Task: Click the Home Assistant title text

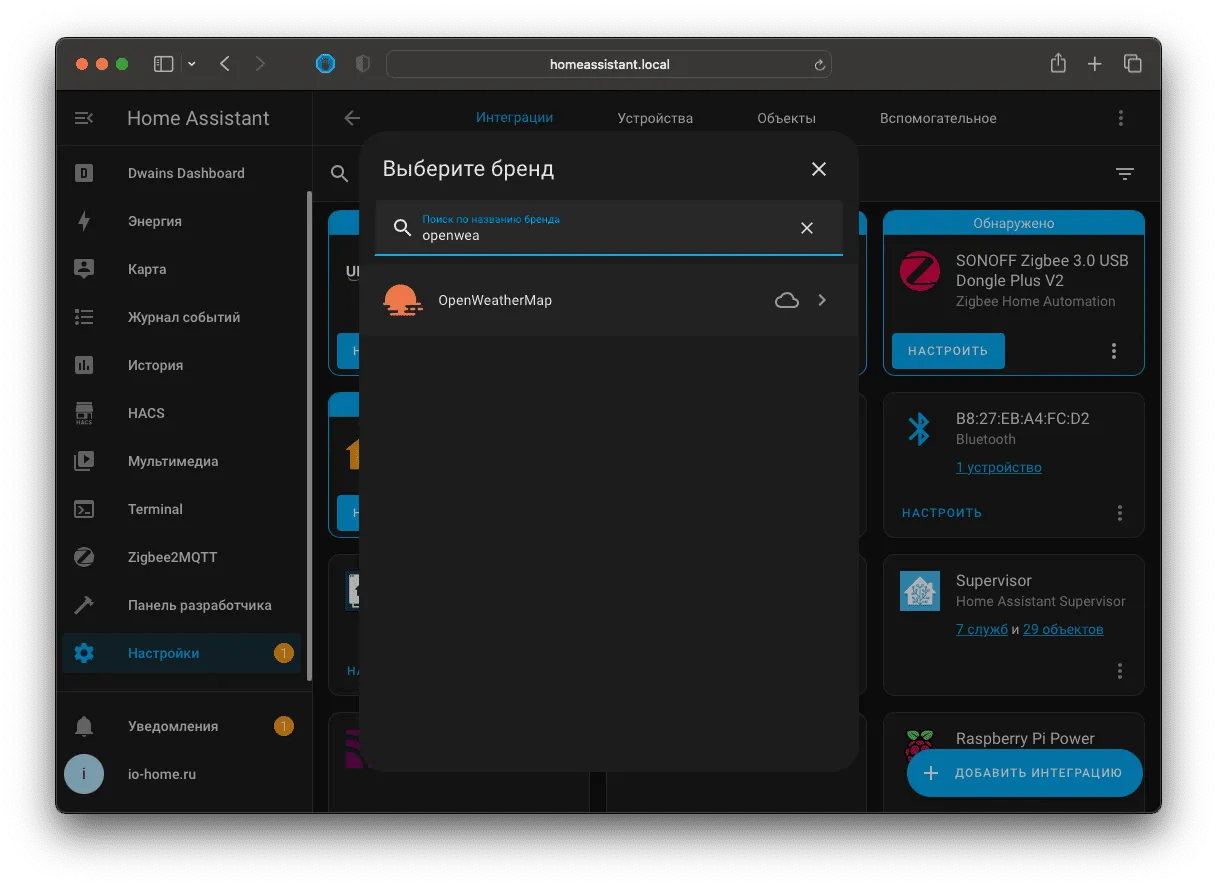Action: tap(198, 118)
